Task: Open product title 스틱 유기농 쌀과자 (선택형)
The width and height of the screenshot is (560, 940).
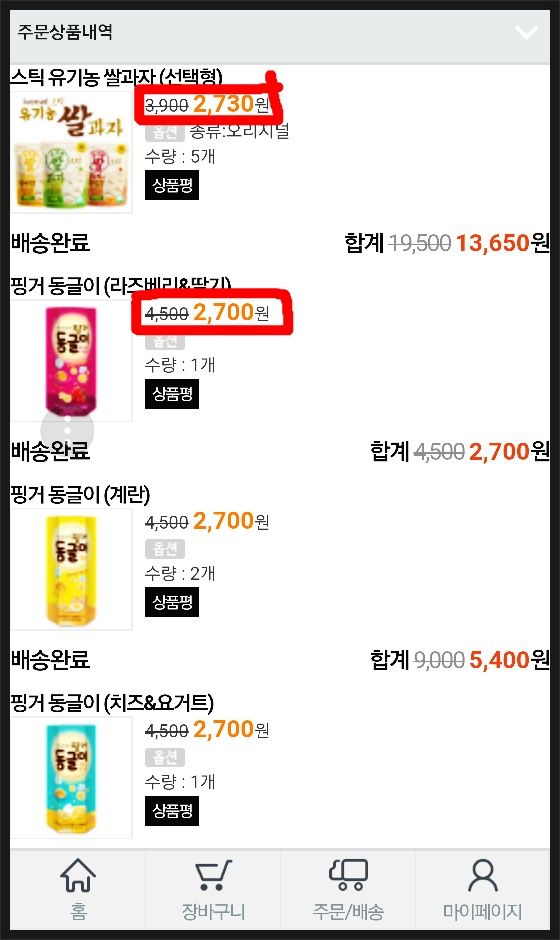Action: (117, 77)
